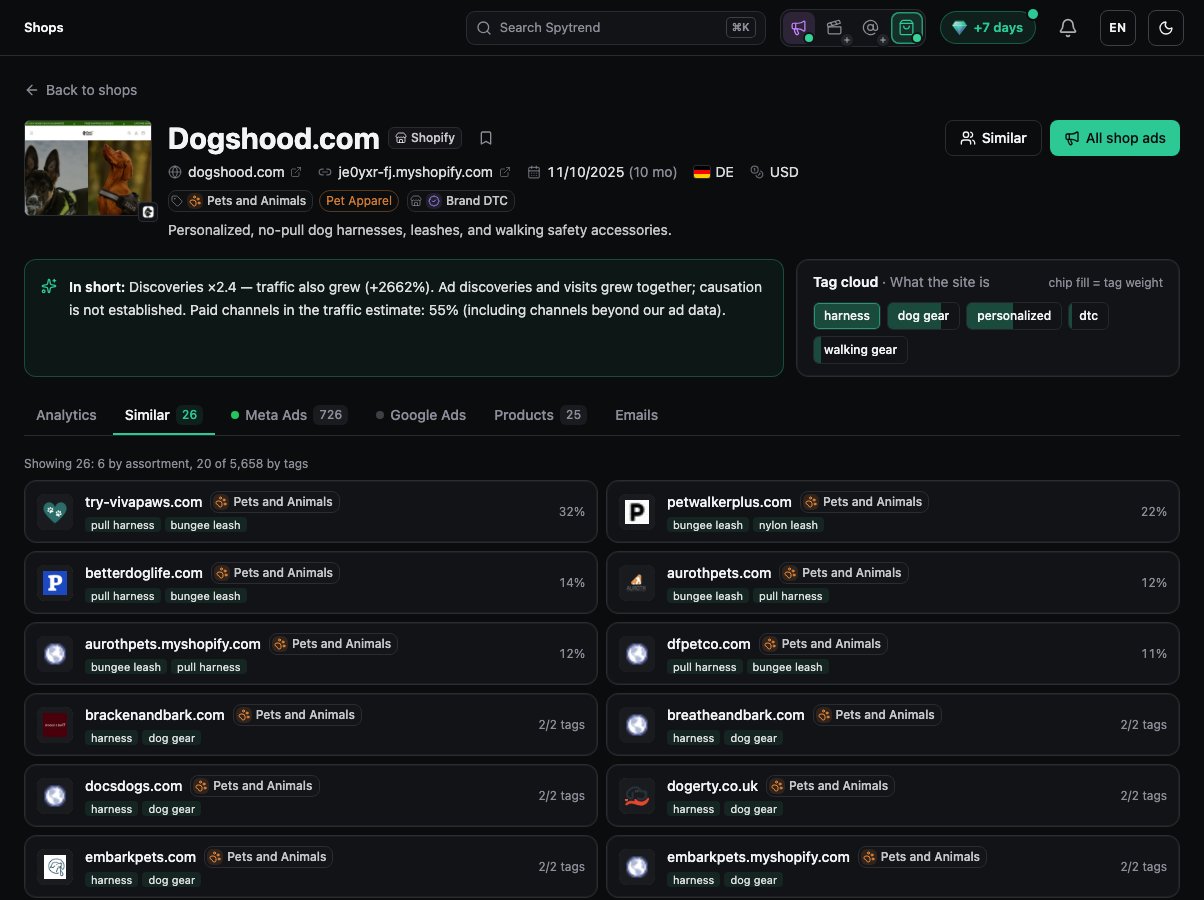
Task: Click nylon leash tag on petwalkerplus.com
Action: pyautogui.click(x=788, y=525)
